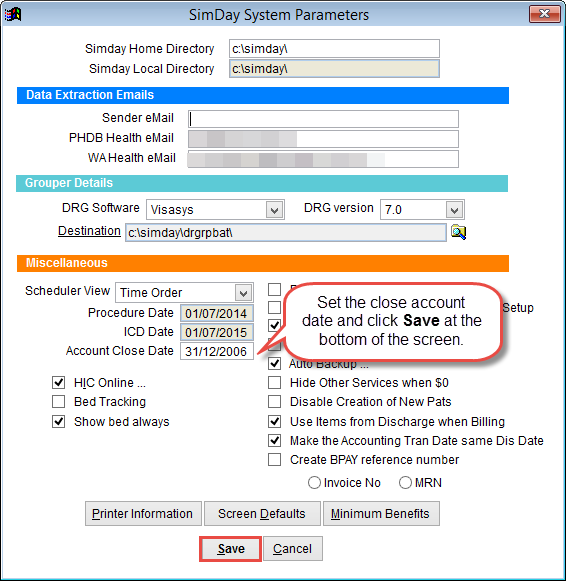Tick Create BPAY reference number checkbox
The height and width of the screenshot is (581, 566).
tap(274, 459)
